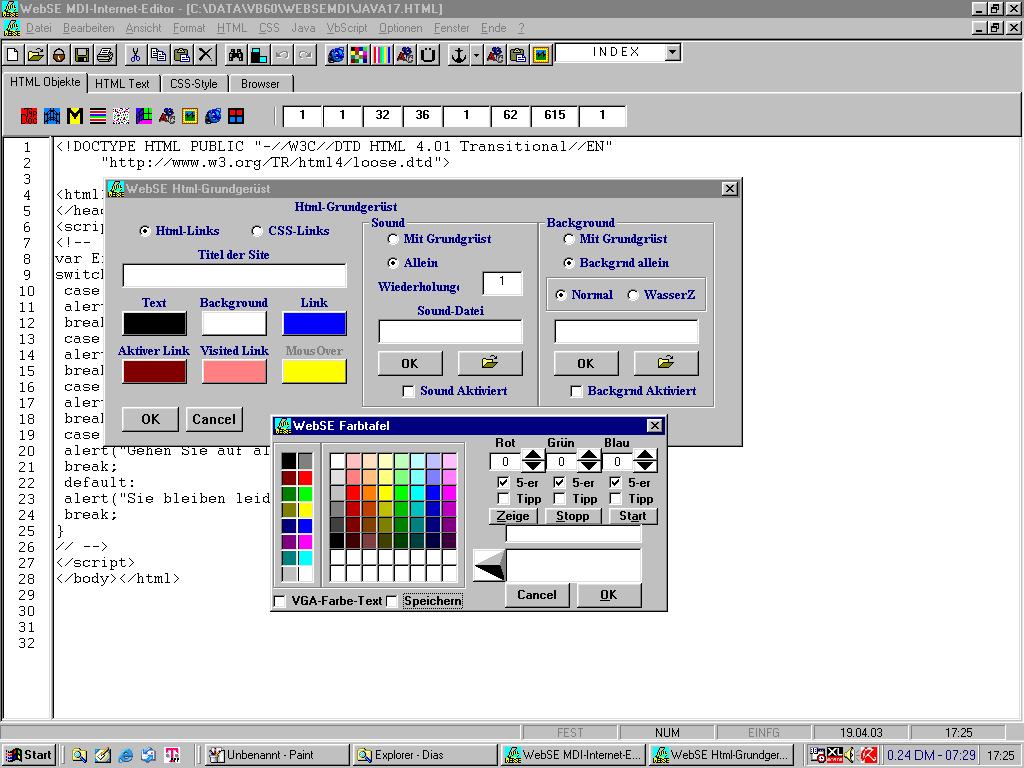This screenshot has height=768, width=1024.
Task: Click the Titel der Site input field
Action: [x=234, y=276]
